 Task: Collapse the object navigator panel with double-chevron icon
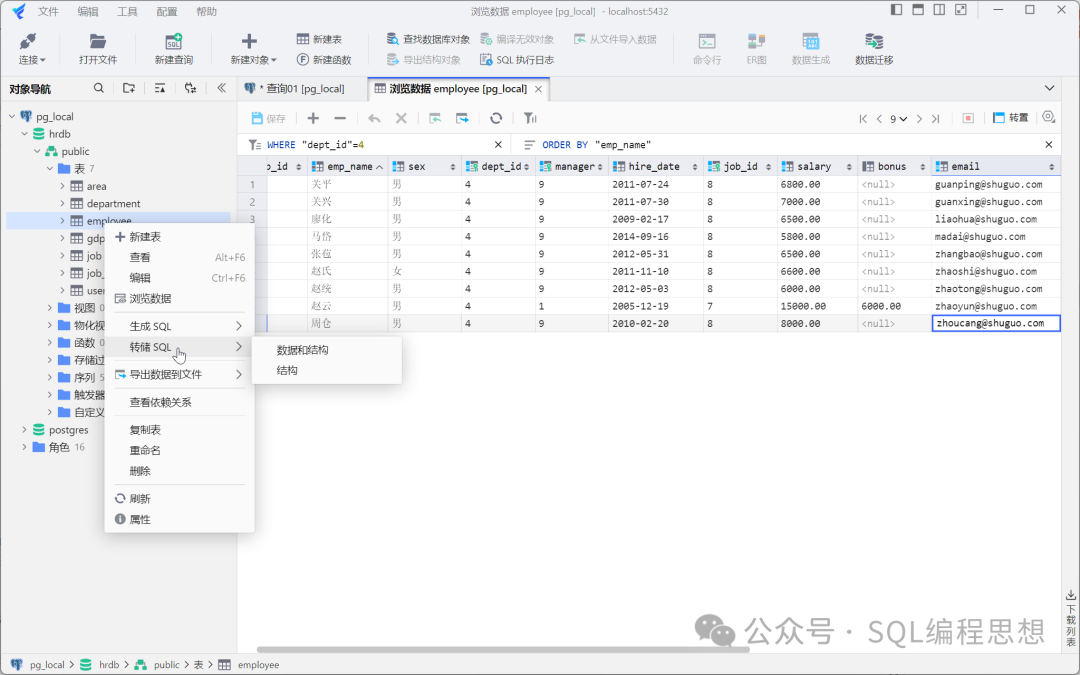click(x=222, y=88)
